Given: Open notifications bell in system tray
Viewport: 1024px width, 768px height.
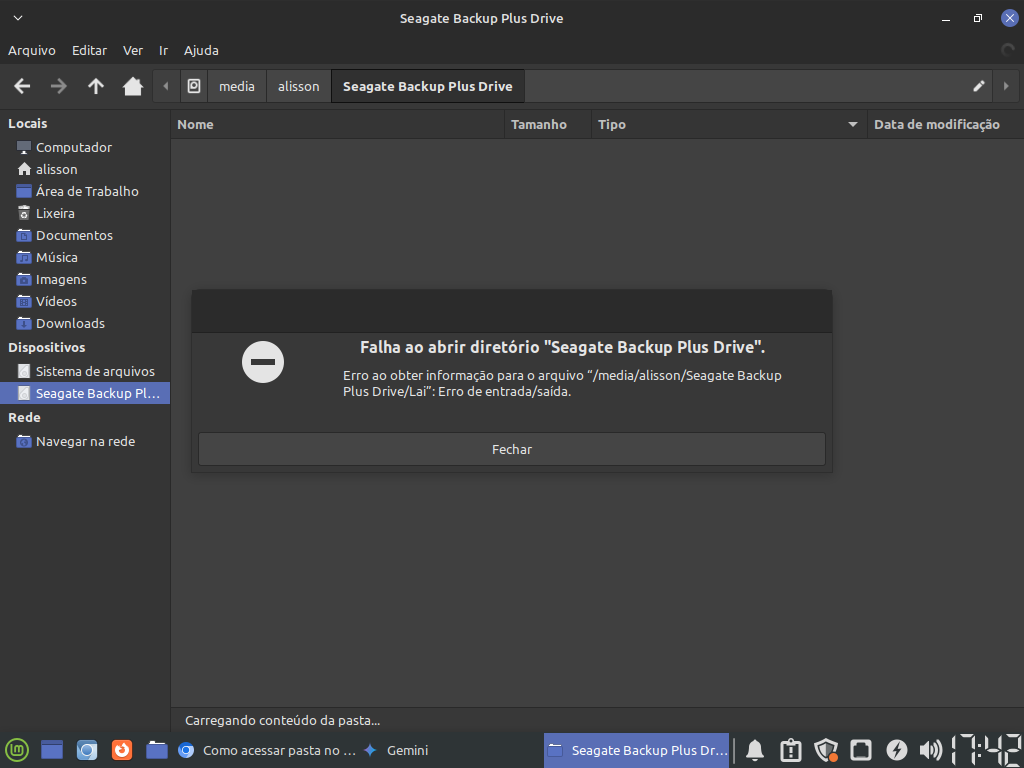Looking at the screenshot, I should 755,750.
